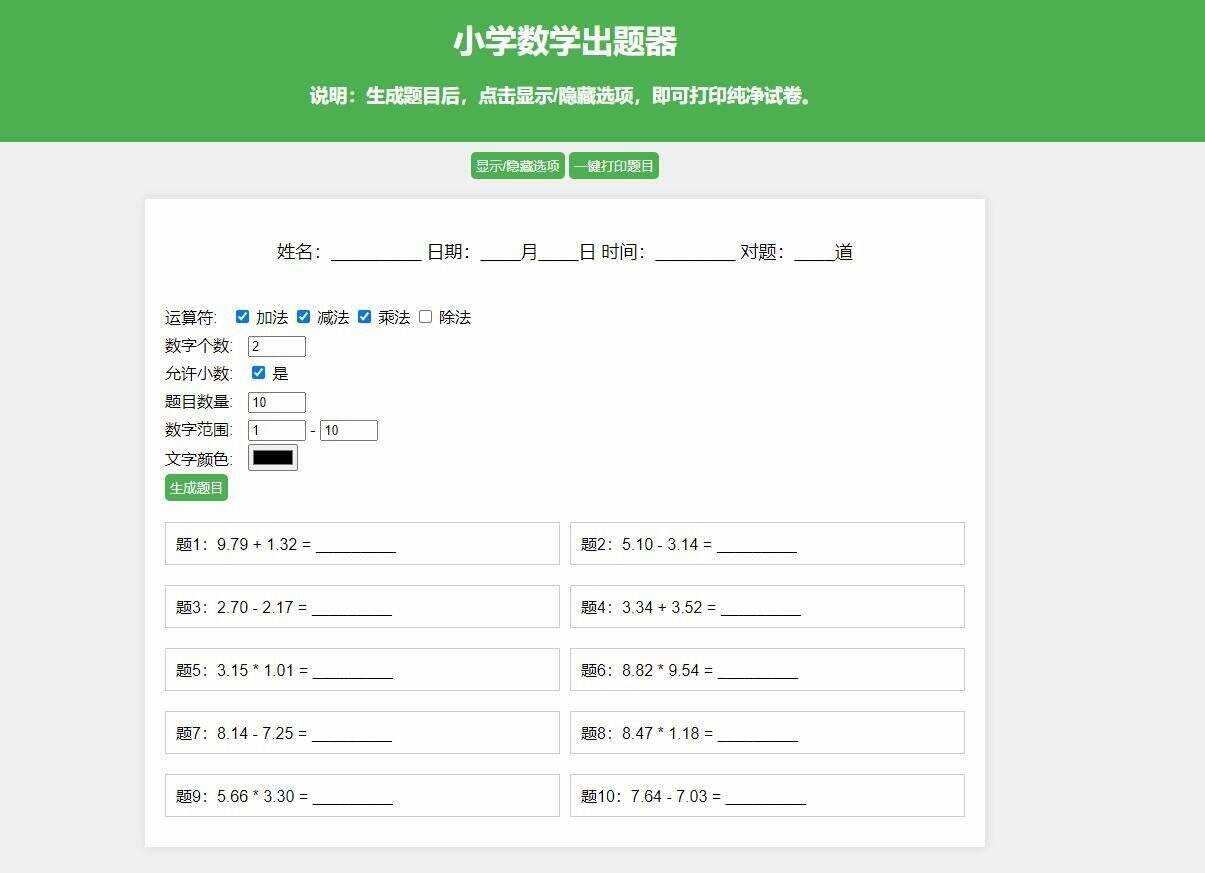Click the upper bound of 数字范围
Viewport: 1205px width, 873px height.
(348, 429)
